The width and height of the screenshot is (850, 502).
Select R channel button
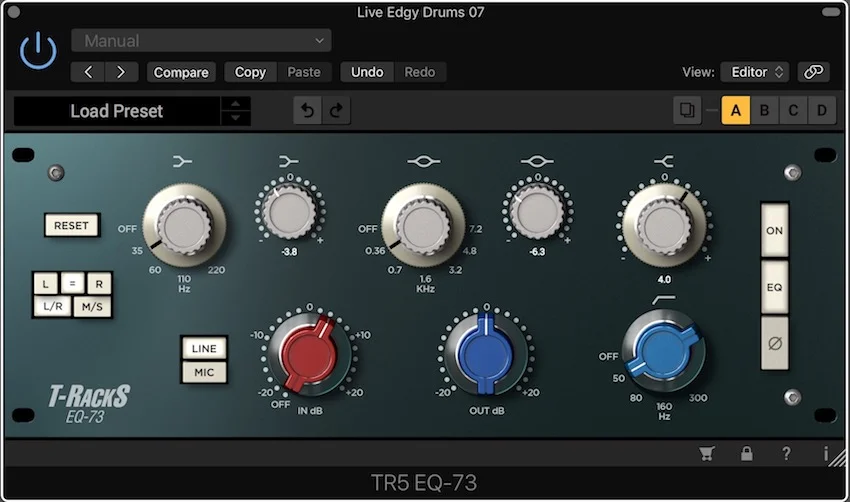point(99,284)
